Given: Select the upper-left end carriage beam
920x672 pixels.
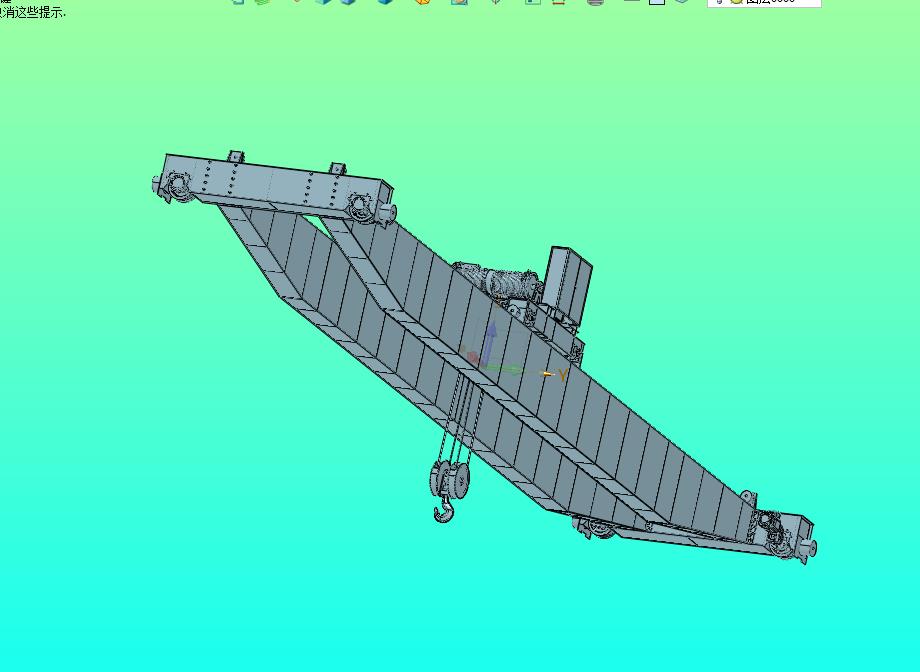Looking at the screenshot, I should point(273,185).
